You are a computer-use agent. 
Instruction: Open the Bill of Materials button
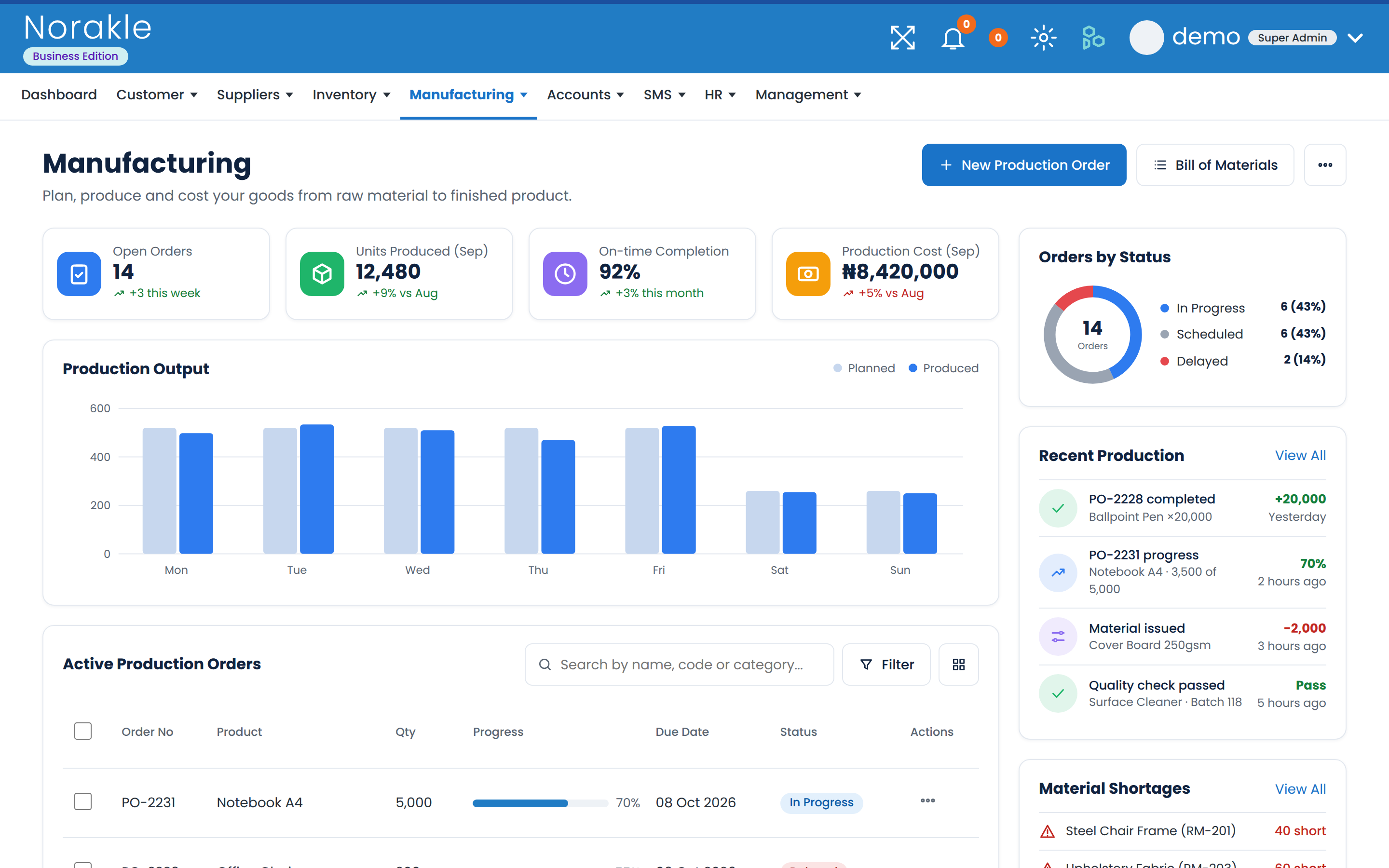(1215, 165)
